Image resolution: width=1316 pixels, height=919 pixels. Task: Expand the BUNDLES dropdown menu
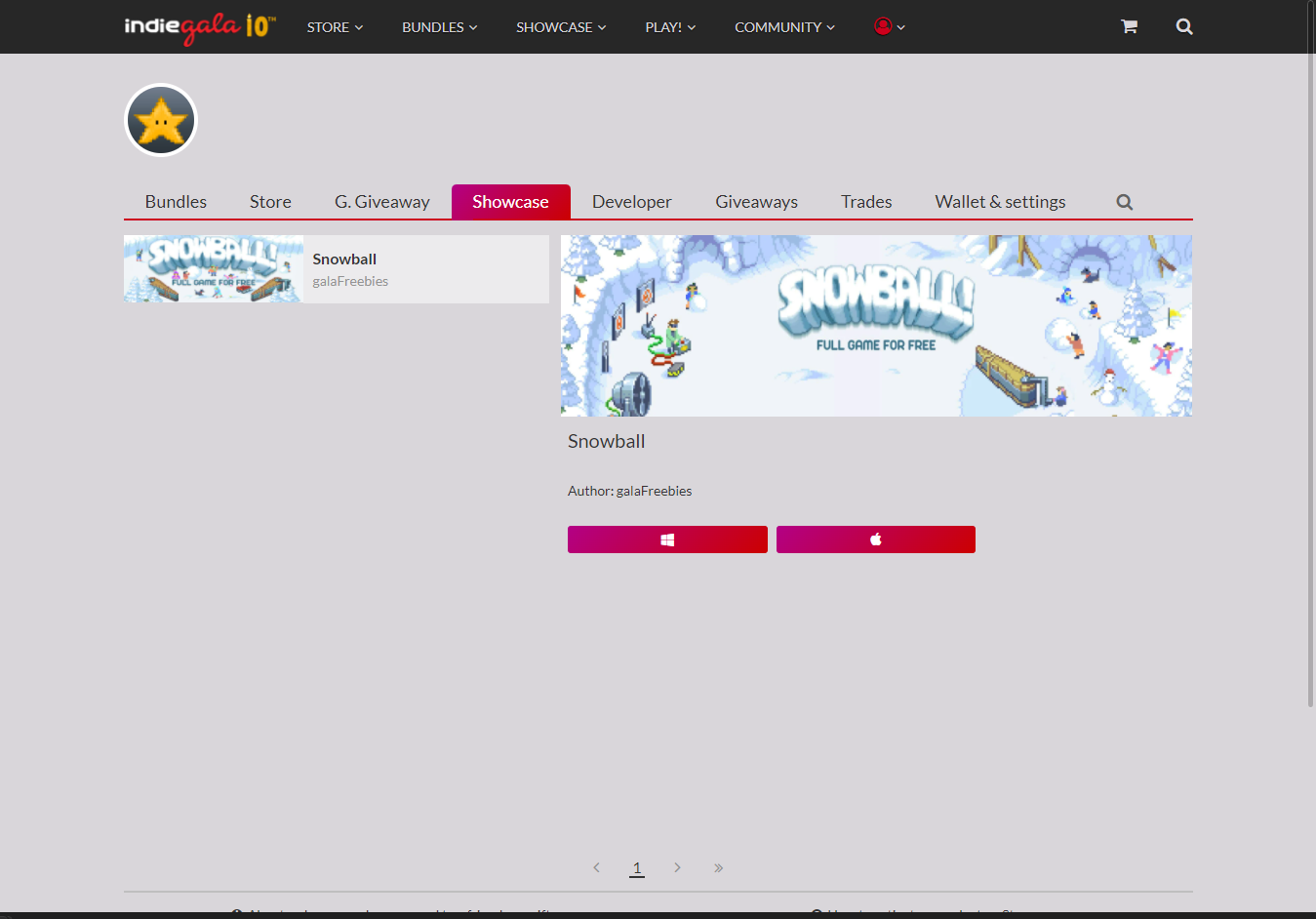(x=440, y=27)
